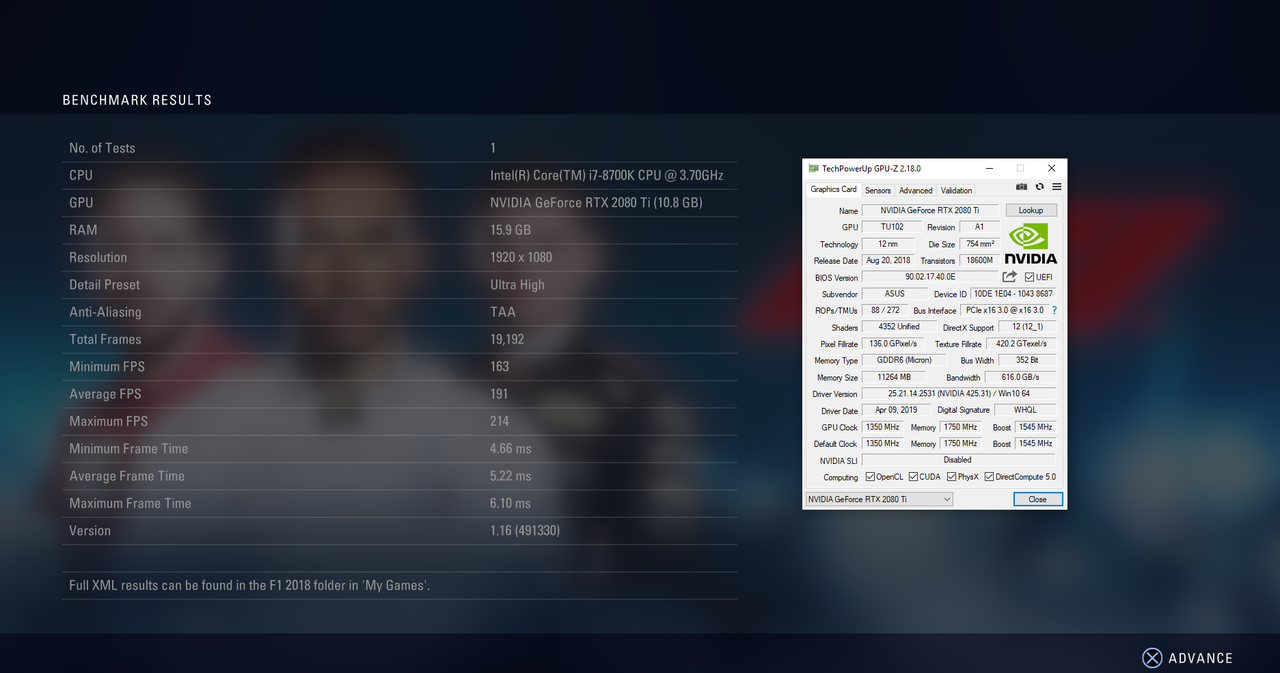Click the Pixel Fillrate field 136.0 GPixel/s

(x=893, y=344)
